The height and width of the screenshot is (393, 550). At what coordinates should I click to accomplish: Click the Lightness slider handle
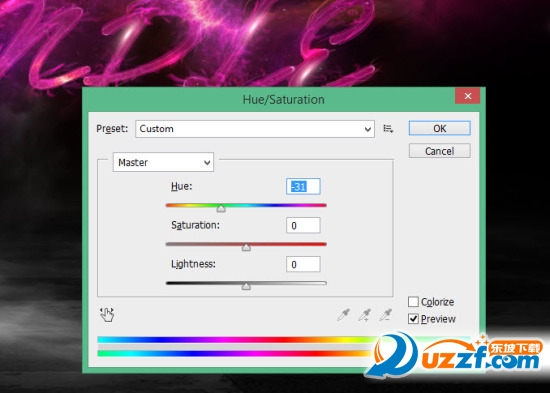point(246,286)
